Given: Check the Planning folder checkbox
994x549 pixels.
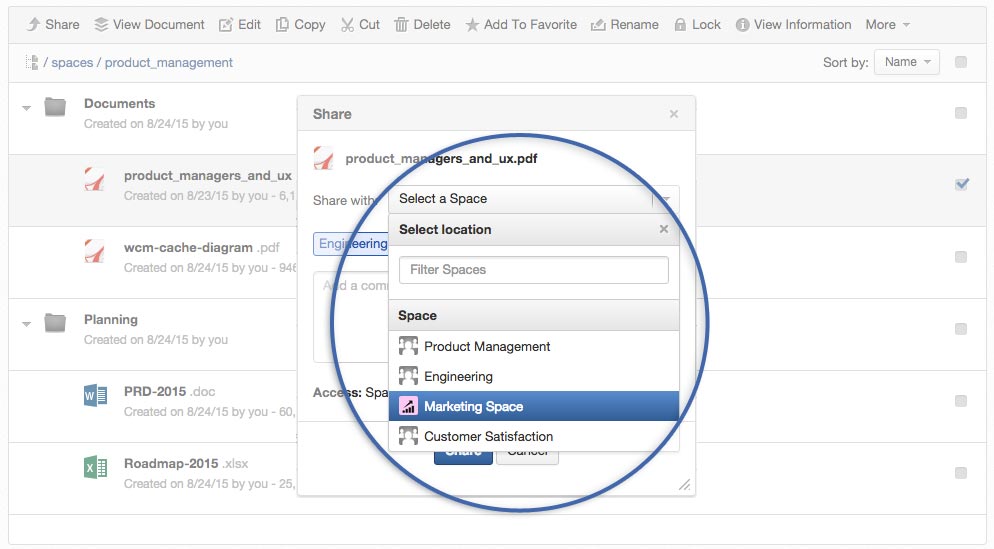Looking at the screenshot, I should coord(961,329).
